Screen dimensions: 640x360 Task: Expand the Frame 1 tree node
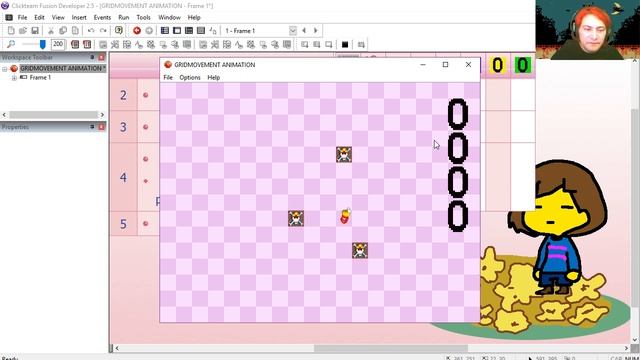tap(14, 78)
